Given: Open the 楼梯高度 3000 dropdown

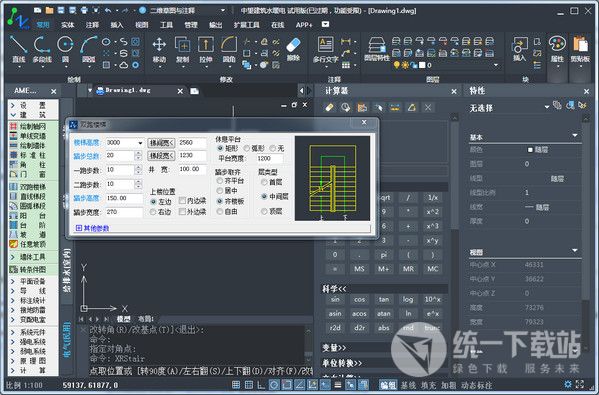Looking at the screenshot, I should click(x=140, y=142).
